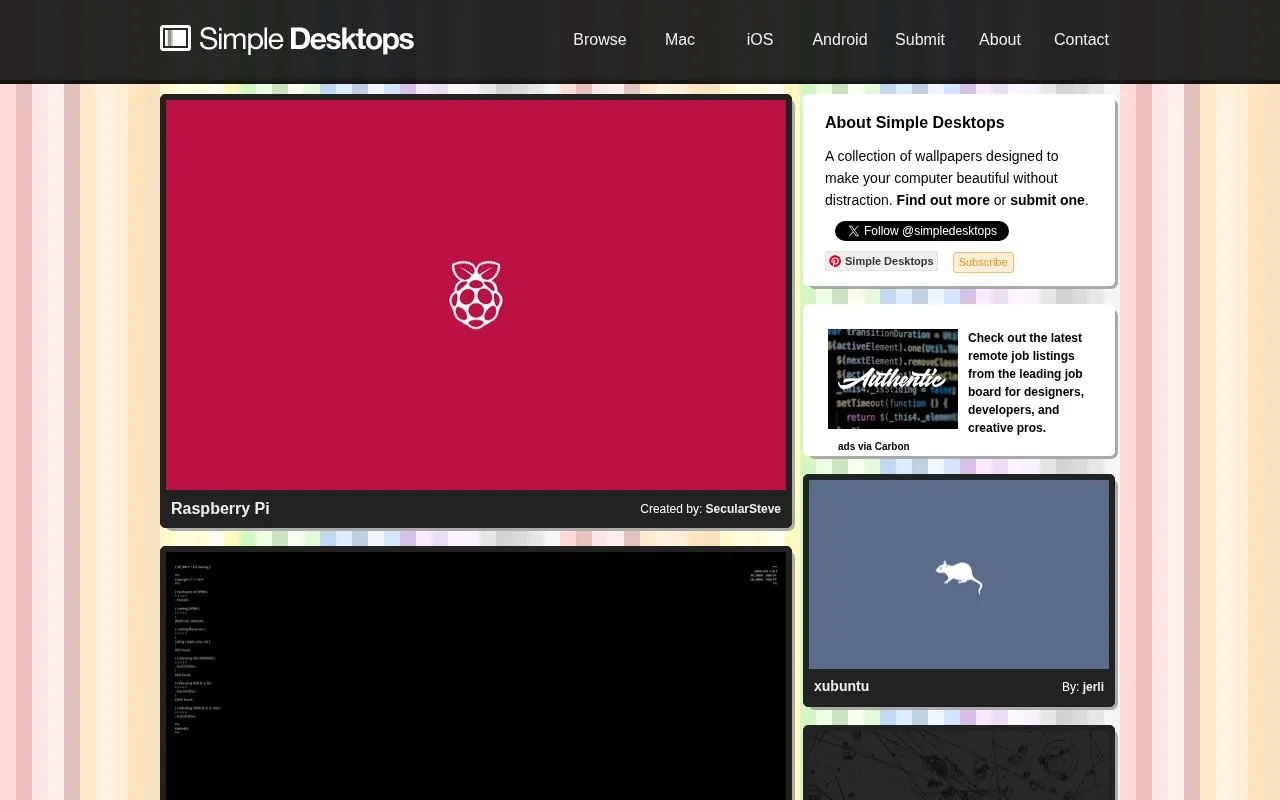
Task: Click the ads via Carbon link
Action: click(874, 447)
